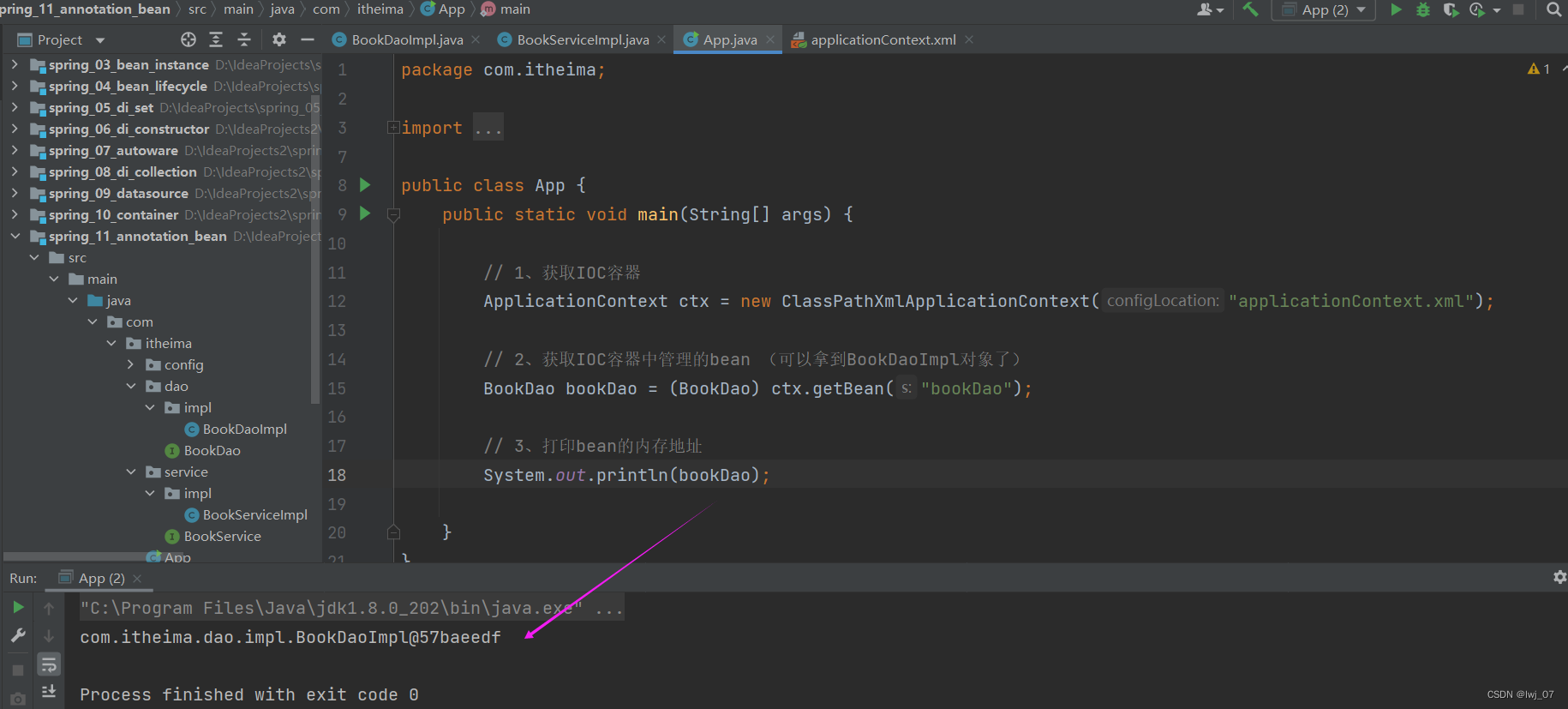Toggle fold marker for main method
The width and height of the screenshot is (1568, 709).
click(394, 214)
